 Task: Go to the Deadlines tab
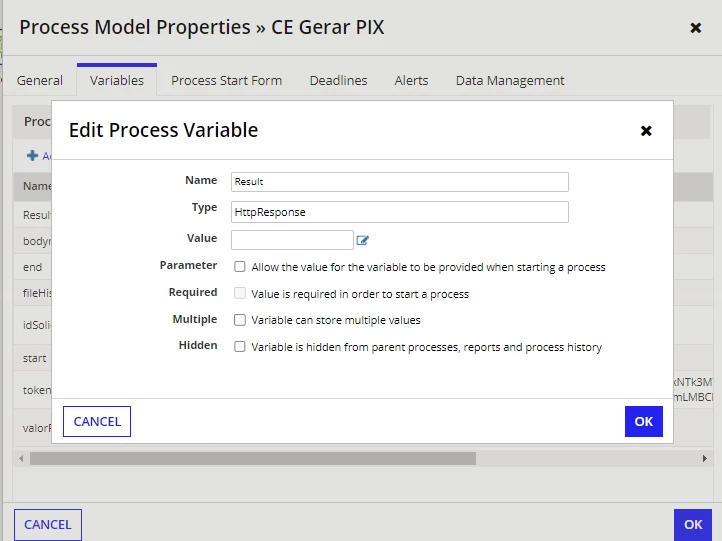pos(338,80)
